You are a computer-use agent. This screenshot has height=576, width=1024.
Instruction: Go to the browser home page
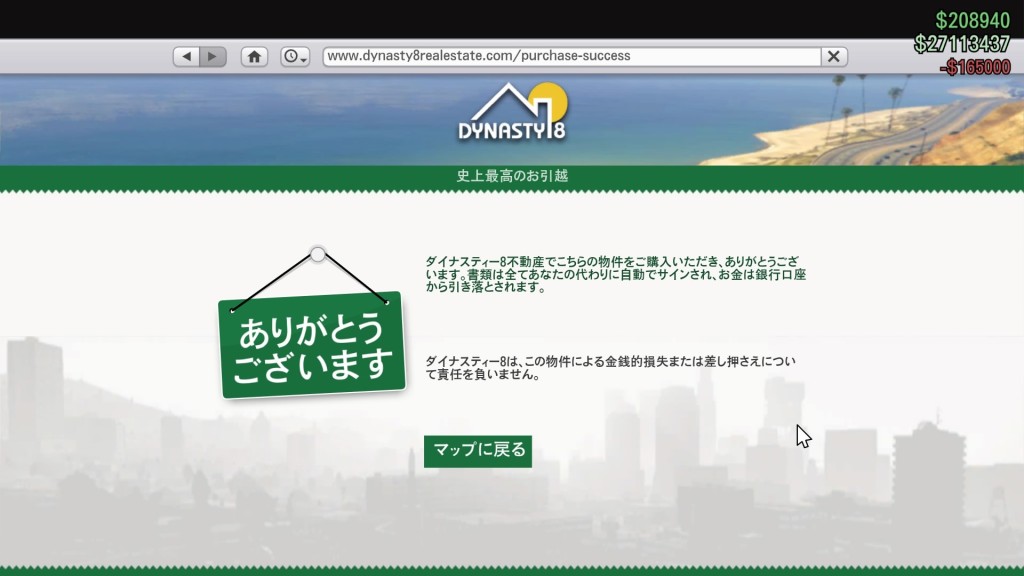pyautogui.click(x=255, y=57)
